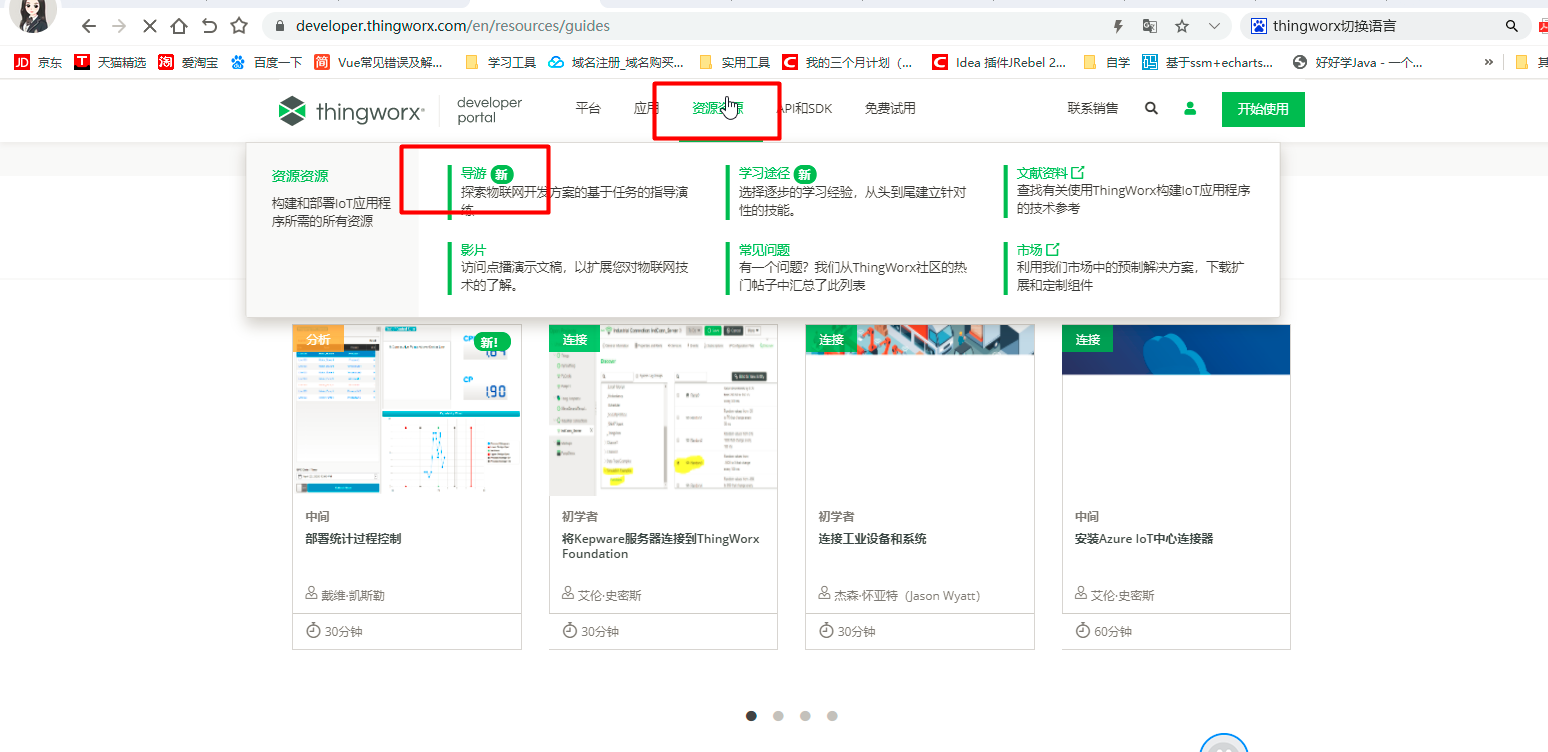The width and height of the screenshot is (1548, 752).
Task: Open the 应用 navigation dropdown menu
Action: click(x=649, y=107)
